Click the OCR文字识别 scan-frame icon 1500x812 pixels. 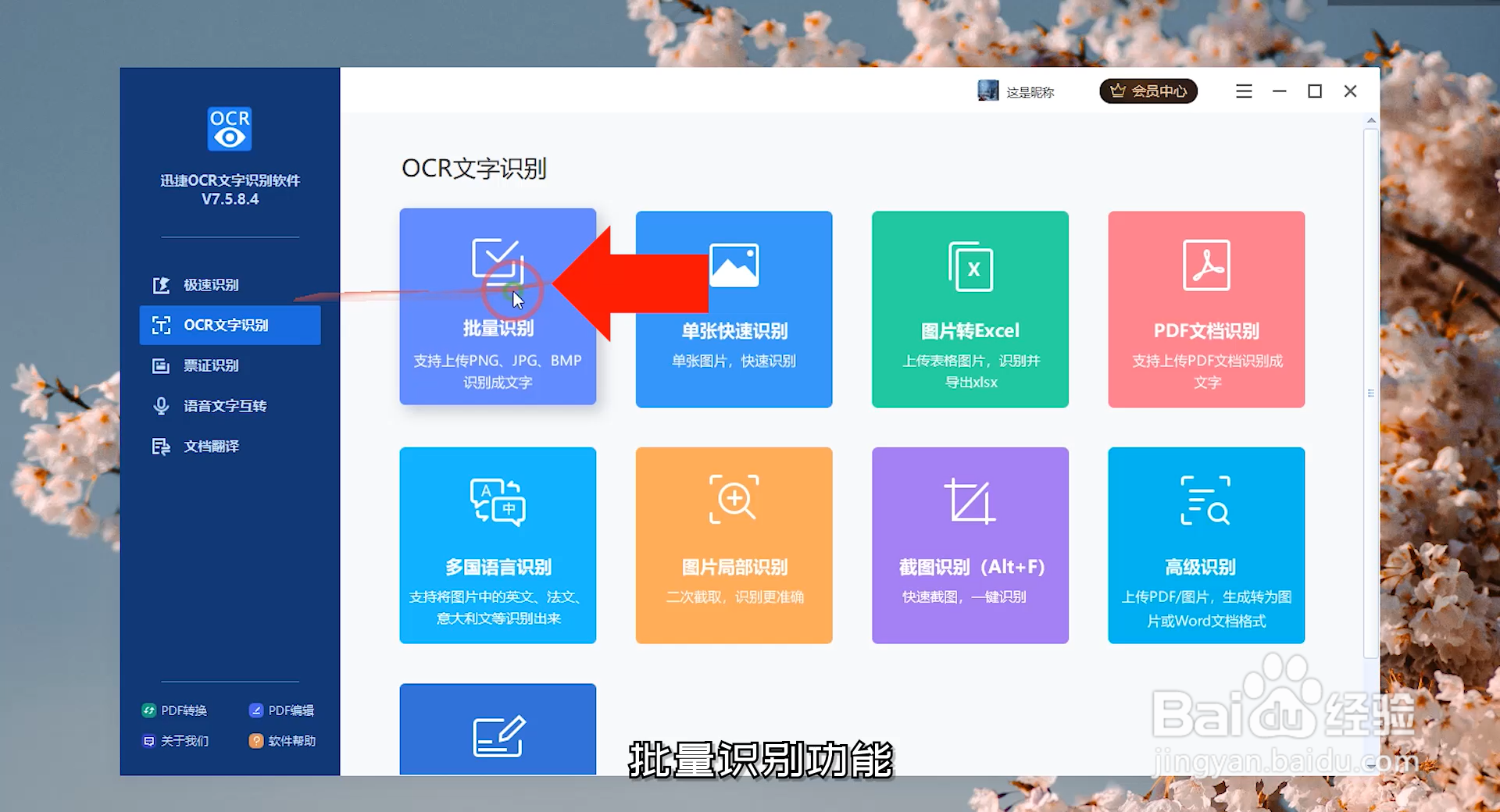pyautogui.click(x=161, y=326)
